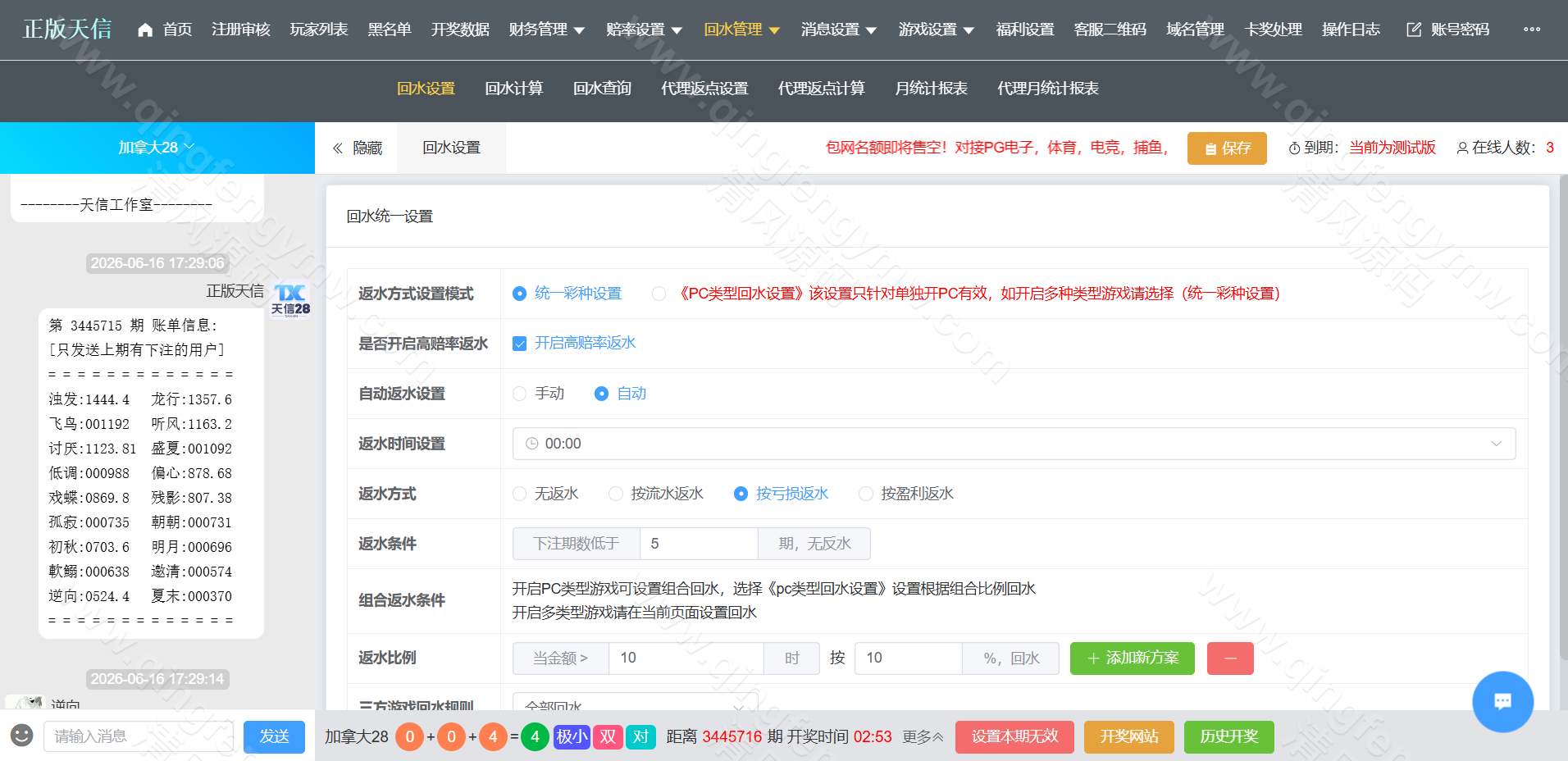
Task: Click green result ball showing 4
Action: click(535, 736)
